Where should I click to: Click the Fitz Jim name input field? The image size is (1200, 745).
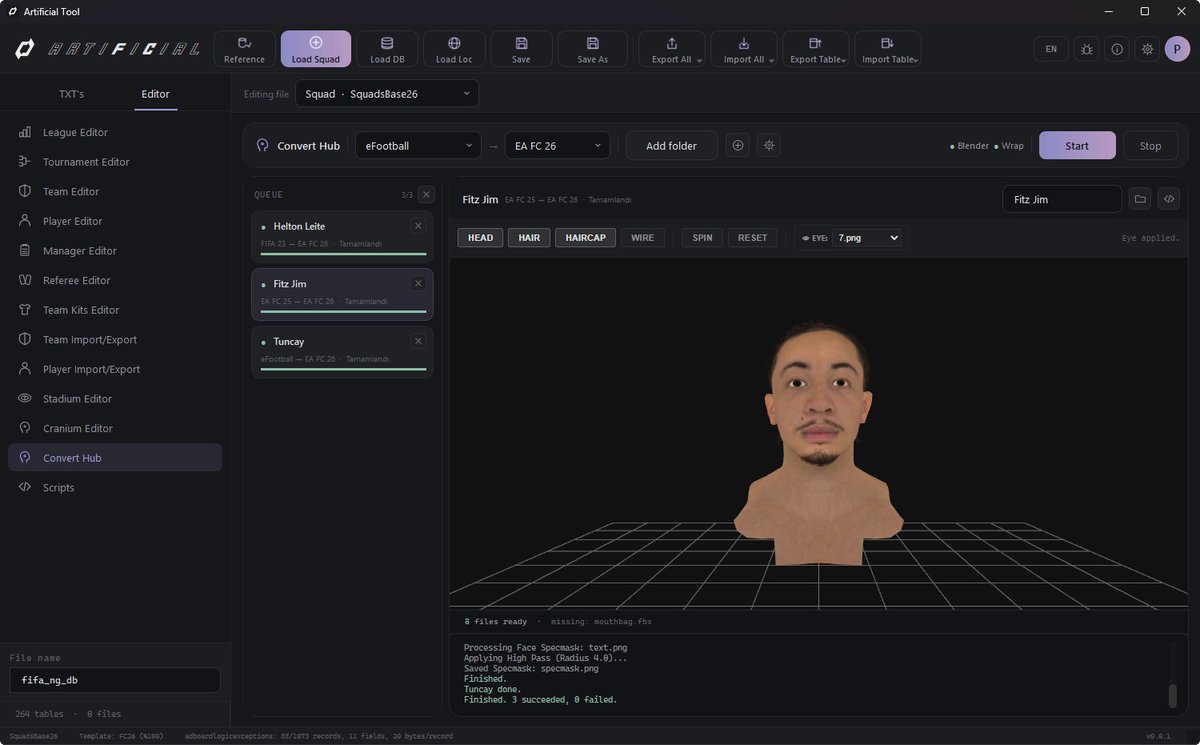pos(1062,199)
